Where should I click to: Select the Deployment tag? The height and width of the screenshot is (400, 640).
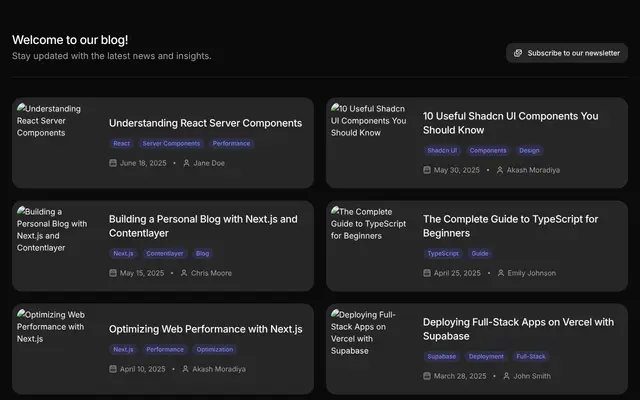point(486,357)
